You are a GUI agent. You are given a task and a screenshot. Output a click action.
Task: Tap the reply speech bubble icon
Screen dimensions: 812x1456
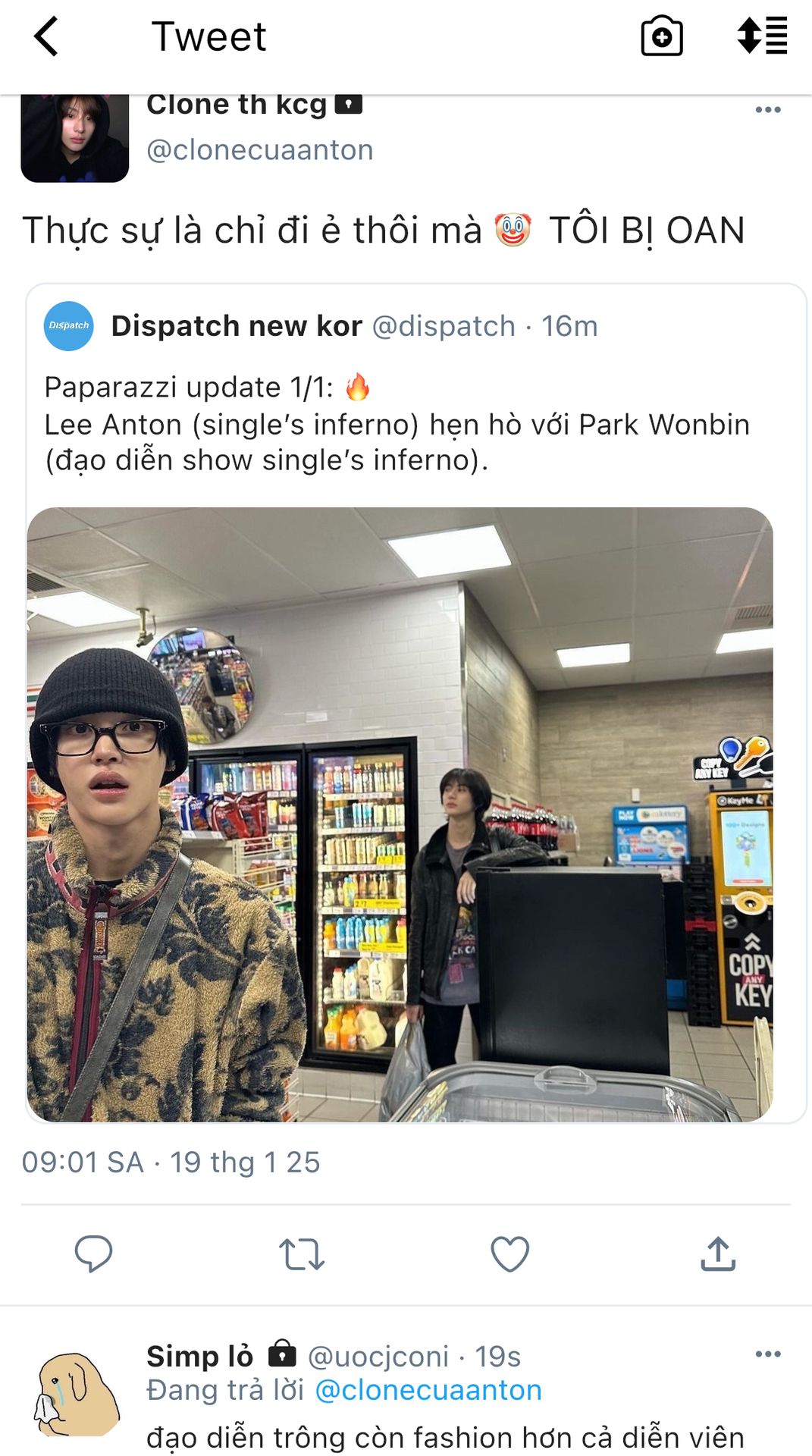point(93,1254)
